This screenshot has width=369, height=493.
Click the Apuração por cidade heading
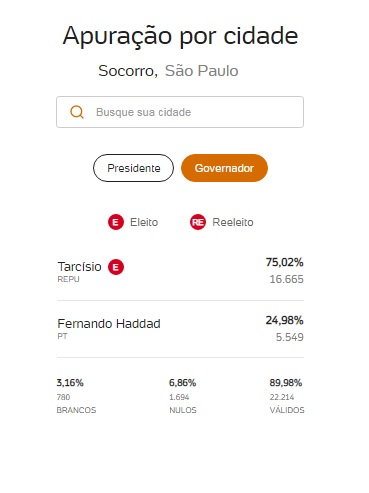[x=180, y=36]
